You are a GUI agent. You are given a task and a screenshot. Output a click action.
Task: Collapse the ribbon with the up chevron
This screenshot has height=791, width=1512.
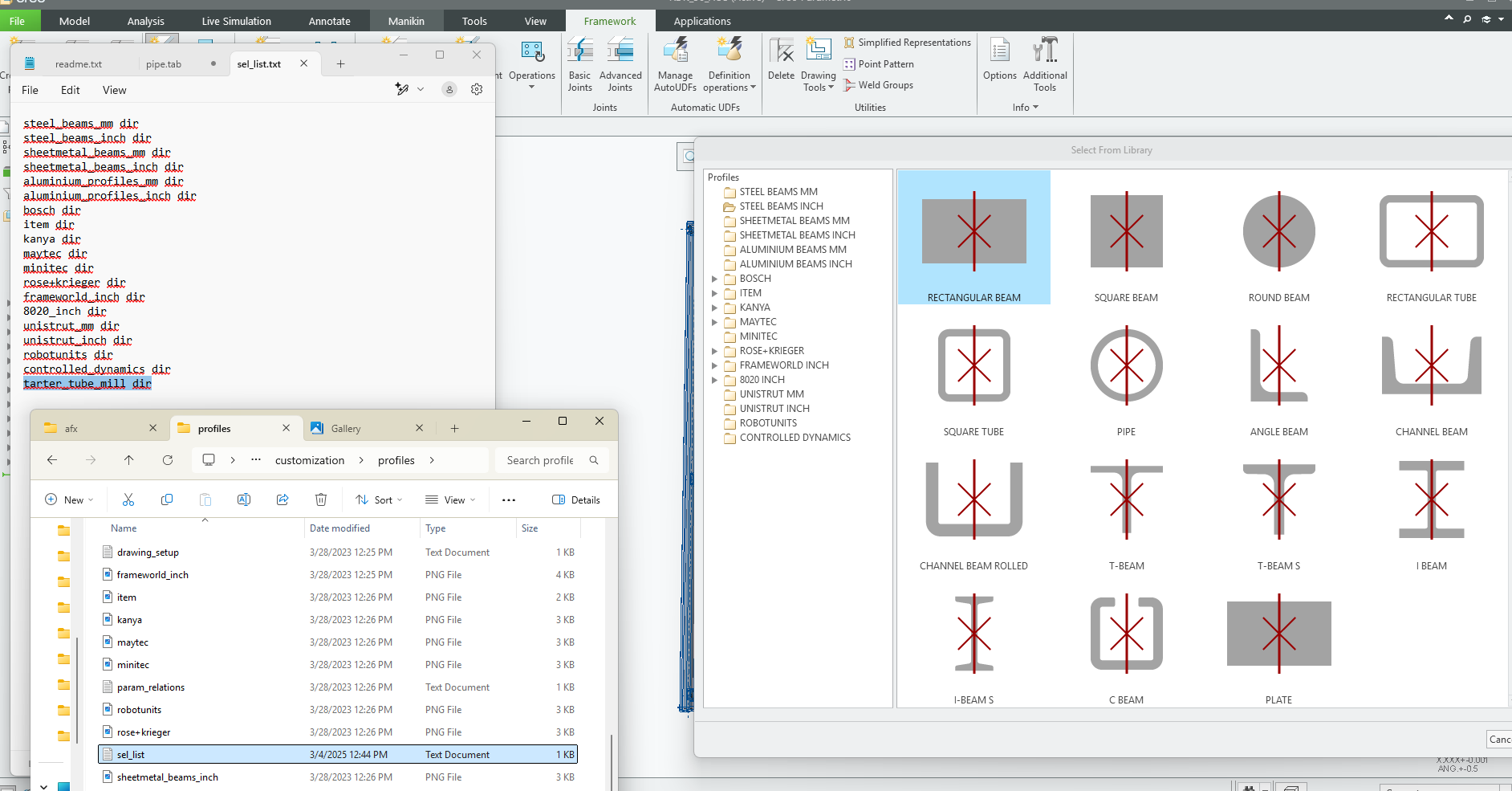[x=1448, y=17]
